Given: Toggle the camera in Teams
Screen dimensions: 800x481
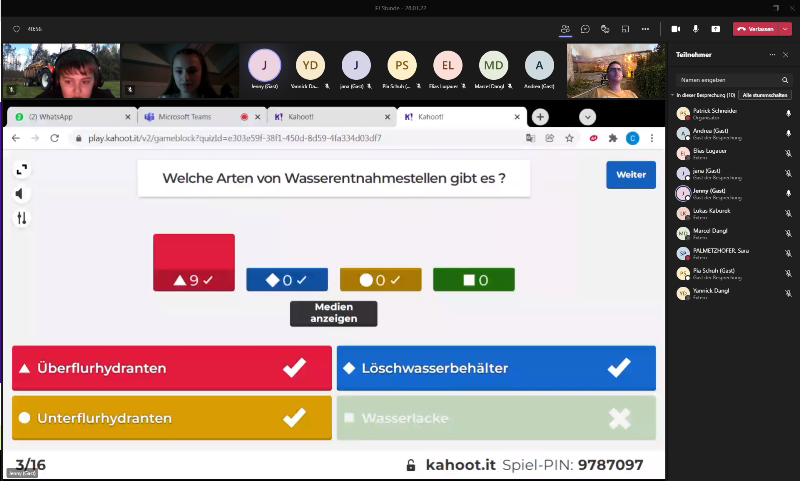Looking at the screenshot, I should pyautogui.click(x=676, y=29).
